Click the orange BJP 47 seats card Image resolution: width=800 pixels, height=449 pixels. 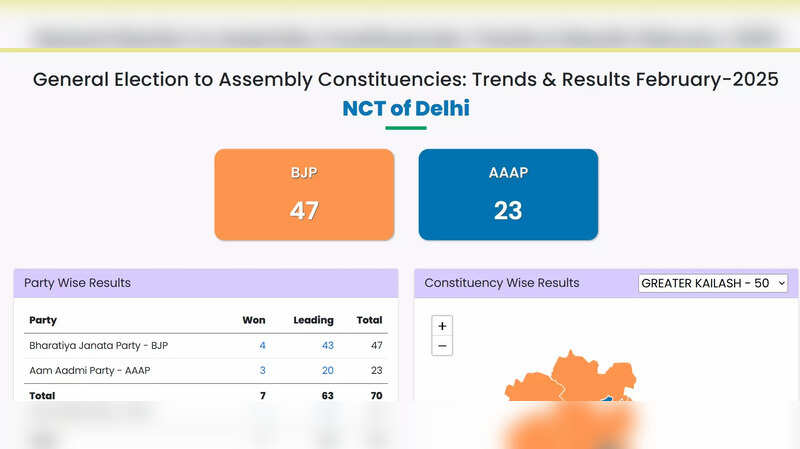304,195
